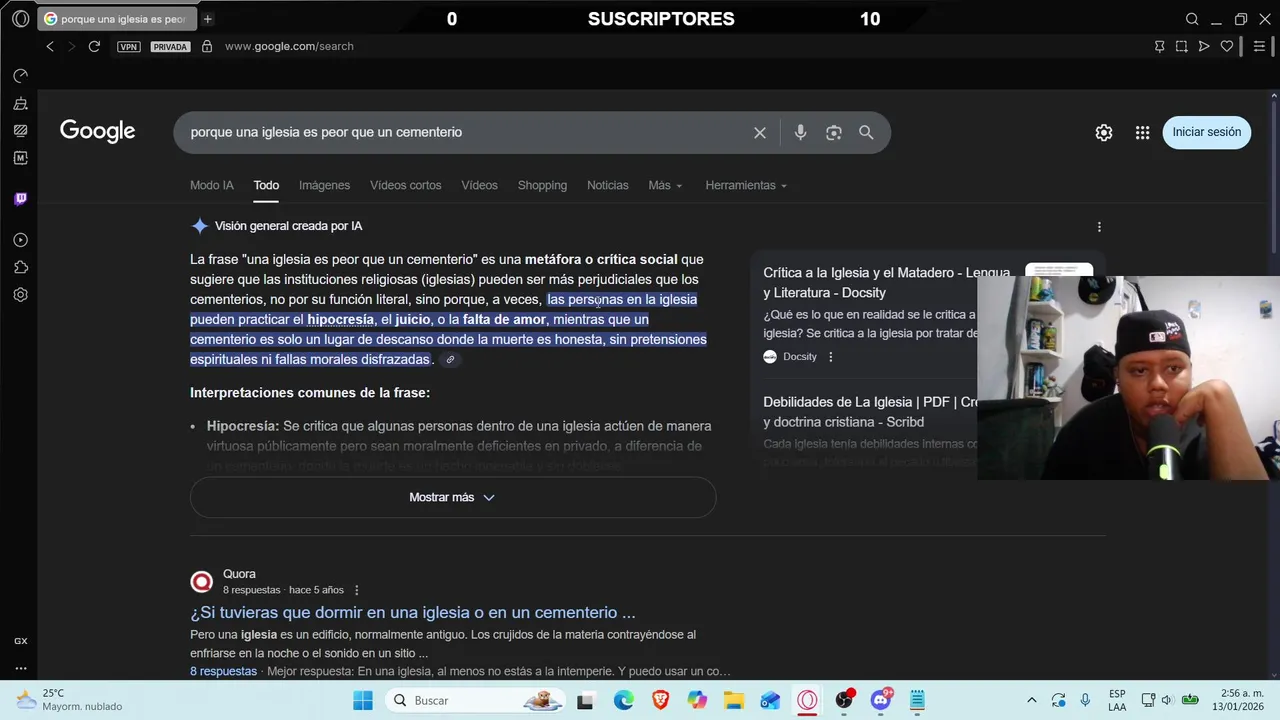Open the Noticias tab
This screenshot has height=720, width=1280.
tap(607, 185)
